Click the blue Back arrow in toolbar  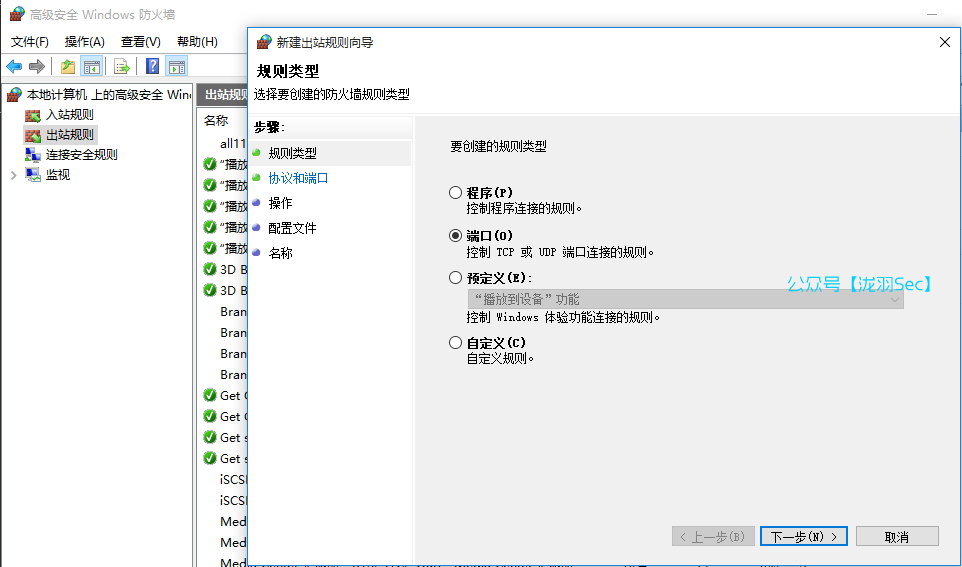14,67
